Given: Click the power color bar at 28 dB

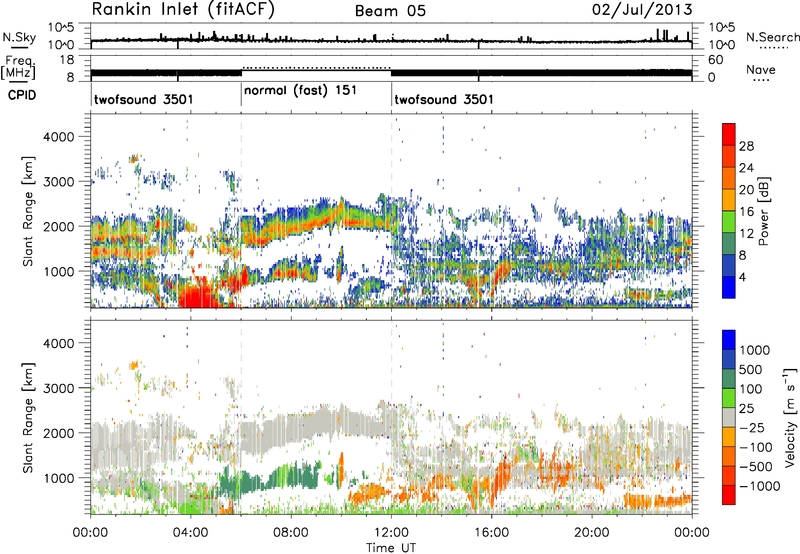Looking at the screenshot, I should [729, 146].
